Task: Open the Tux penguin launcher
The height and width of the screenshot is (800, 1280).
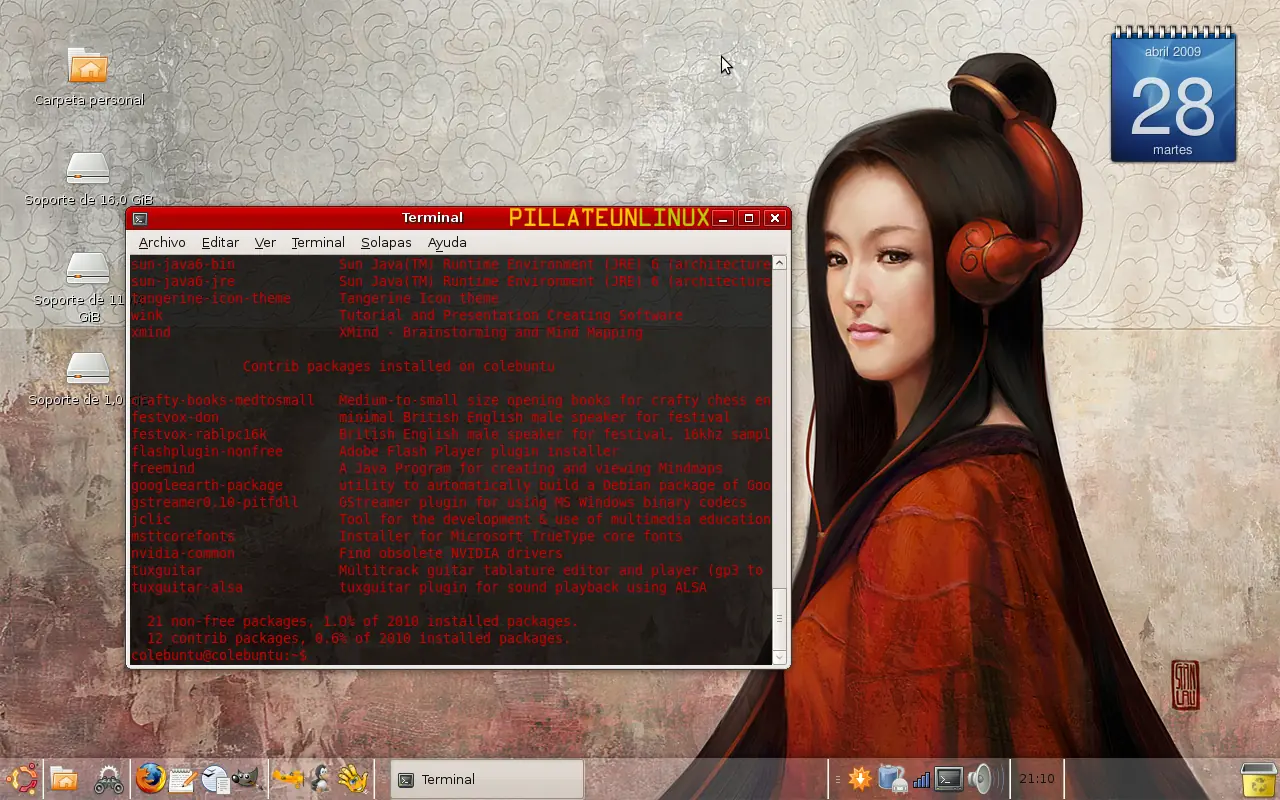Action: click(x=320, y=779)
